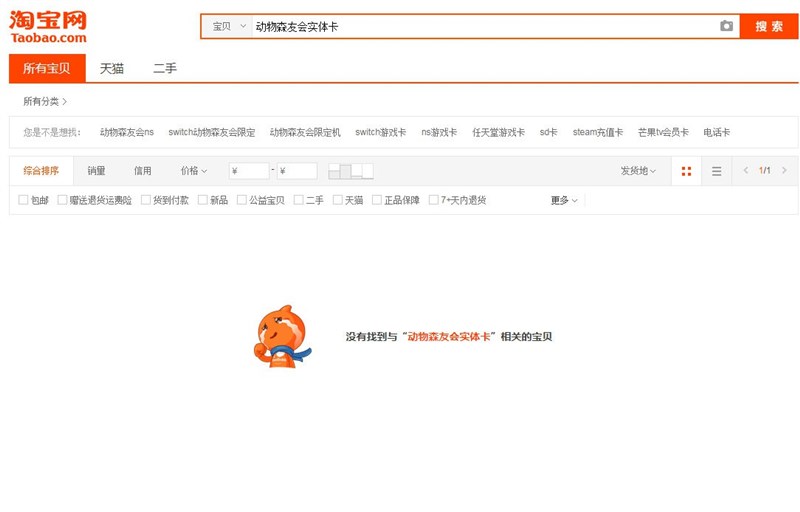Image resolution: width=800 pixels, height=512 pixels.
Task: Sort by 综合排序
Action: click(x=41, y=171)
